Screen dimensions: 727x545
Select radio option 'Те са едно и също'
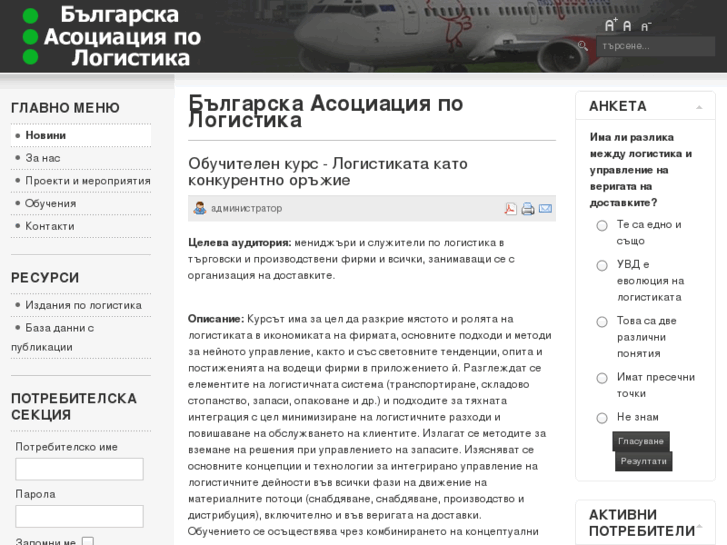[602, 226]
